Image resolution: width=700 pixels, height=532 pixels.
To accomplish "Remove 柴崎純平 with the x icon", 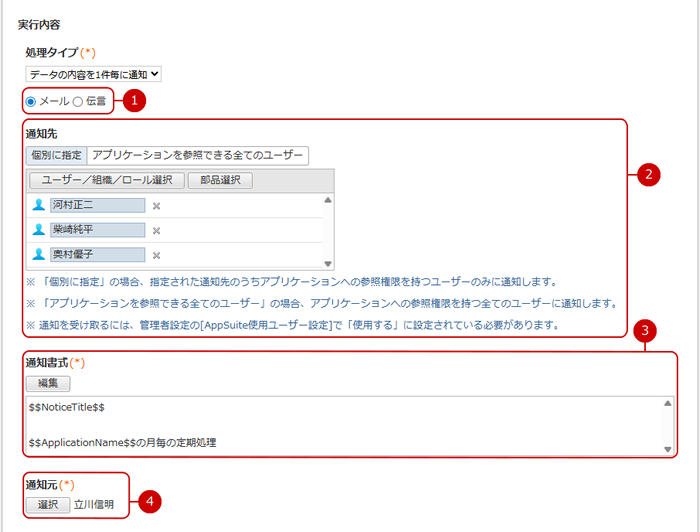I will 156,231.
